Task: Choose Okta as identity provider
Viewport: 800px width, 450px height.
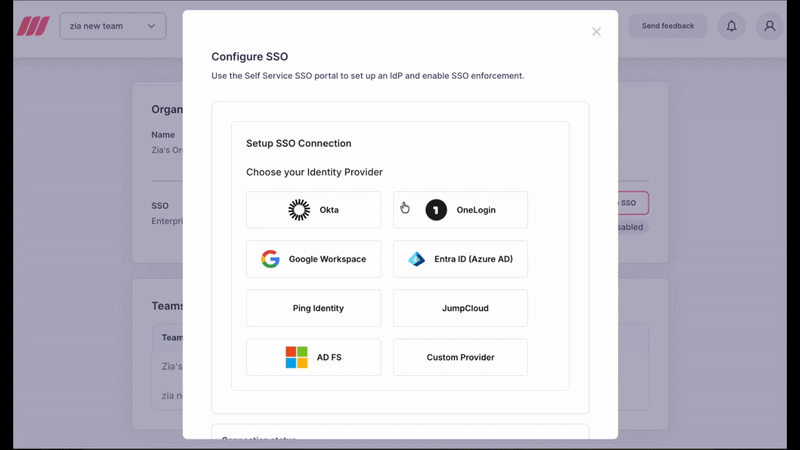Action: click(x=313, y=210)
